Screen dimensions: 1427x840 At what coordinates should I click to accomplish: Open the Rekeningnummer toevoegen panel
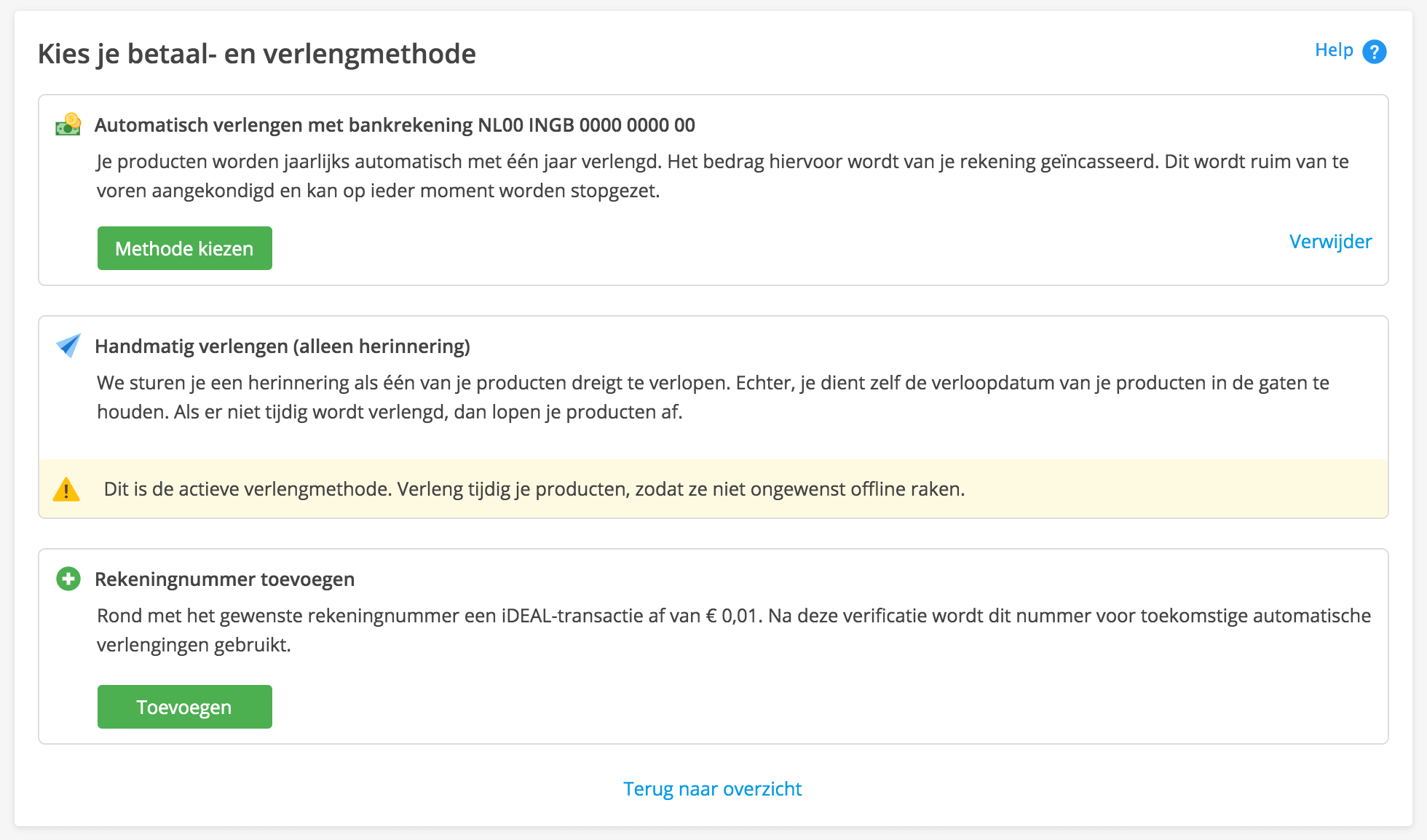224,579
